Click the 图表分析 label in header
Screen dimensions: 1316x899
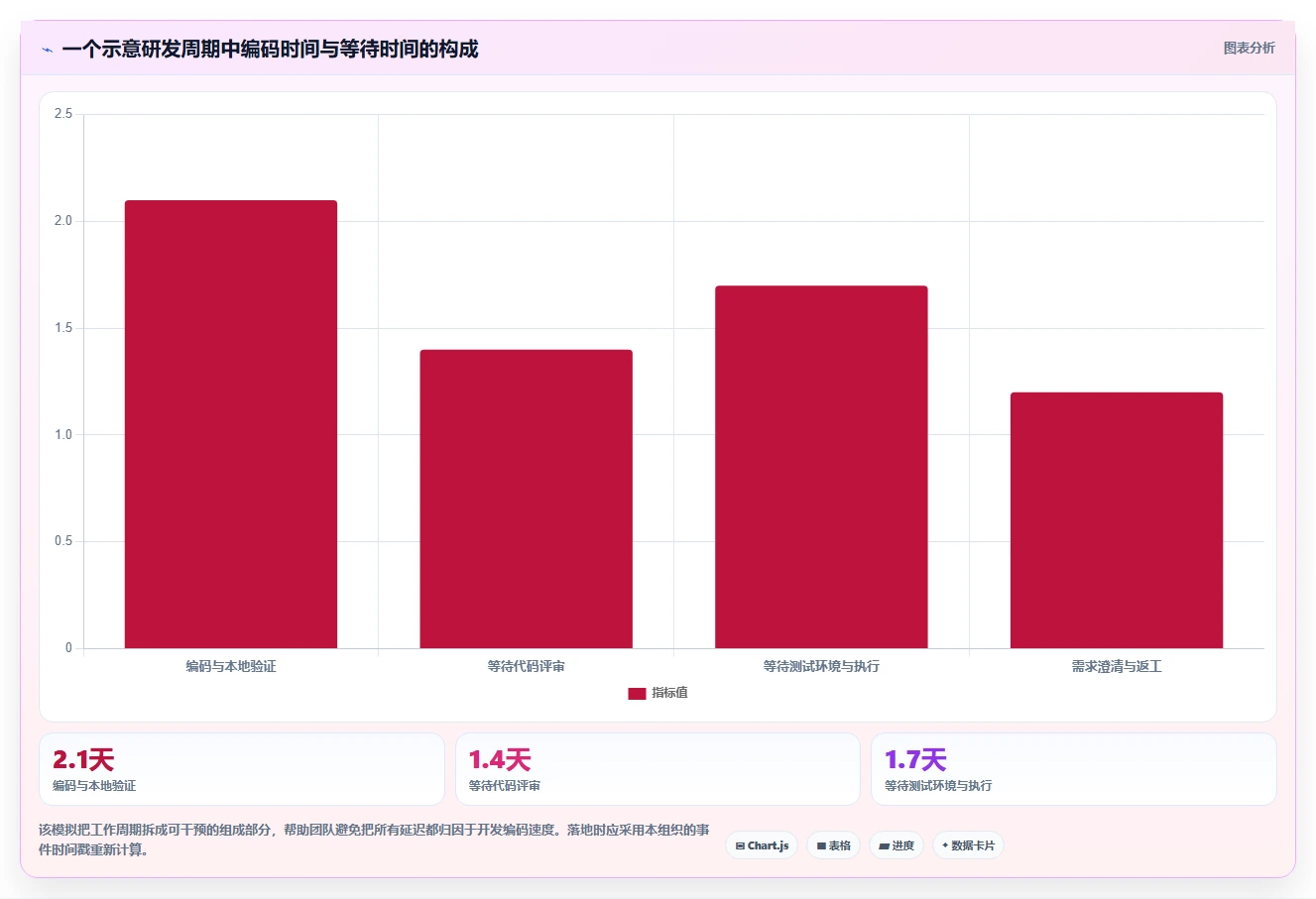click(1249, 48)
